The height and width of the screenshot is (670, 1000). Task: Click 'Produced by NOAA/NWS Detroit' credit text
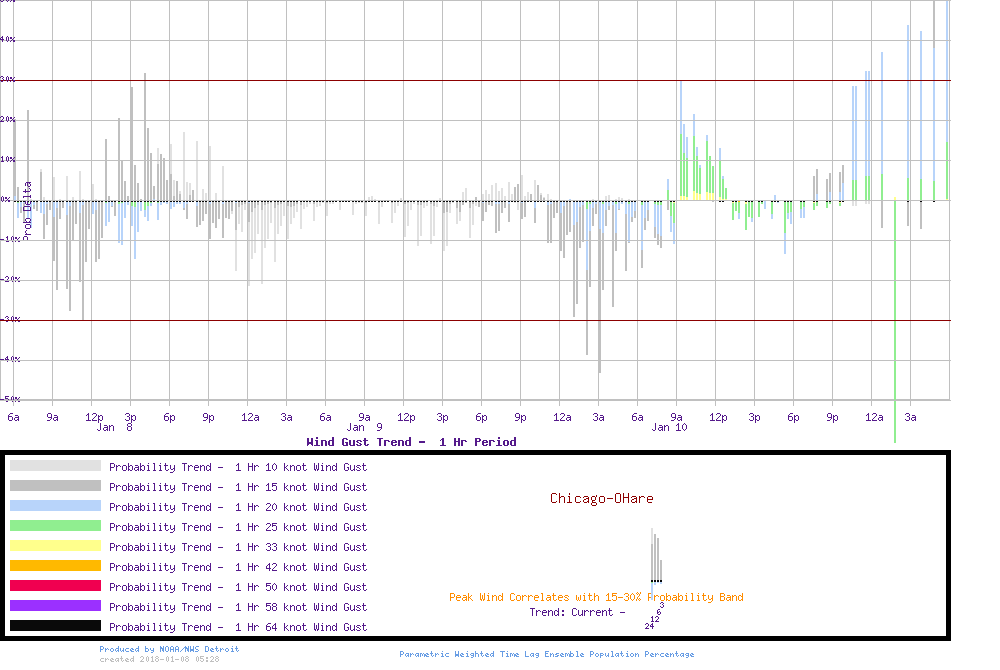169,649
